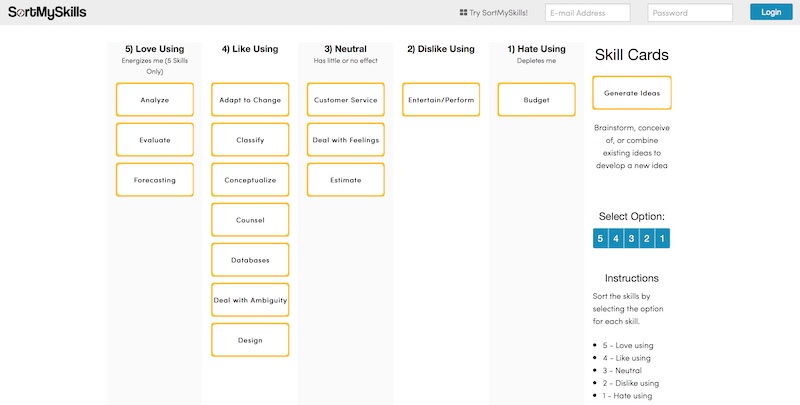The width and height of the screenshot is (800, 405).
Task: Focus the E-mail Address field
Action: pyautogui.click(x=588, y=13)
